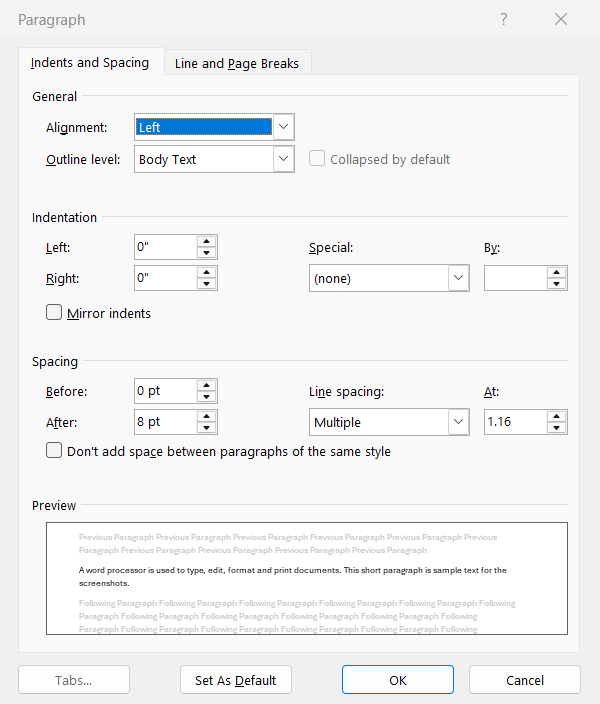Image resolution: width=600 pixels, height=704 pixels.
Task: Click the Right indentation input field
Action: (x=166, y=278)
